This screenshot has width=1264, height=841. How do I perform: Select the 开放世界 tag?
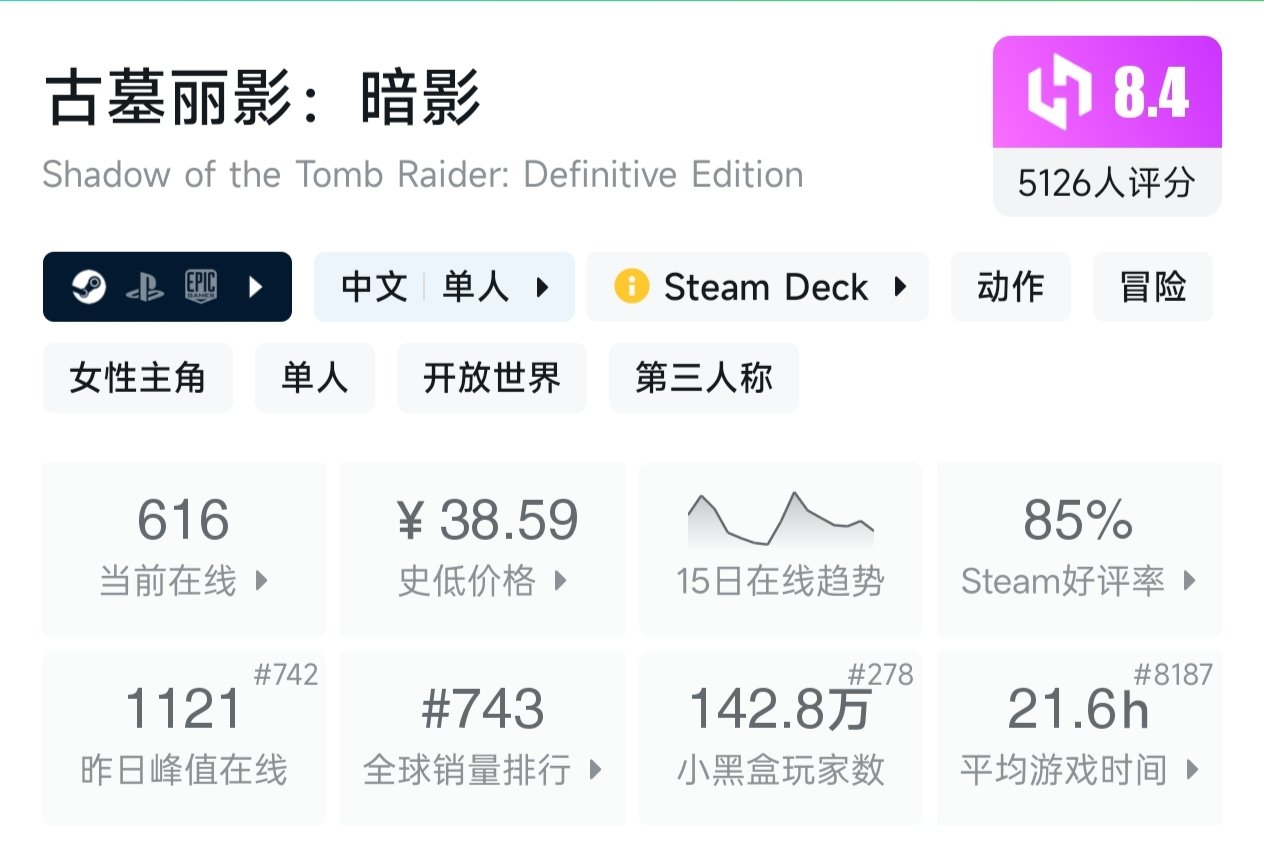pyautogui.click(x=491, y=378)
